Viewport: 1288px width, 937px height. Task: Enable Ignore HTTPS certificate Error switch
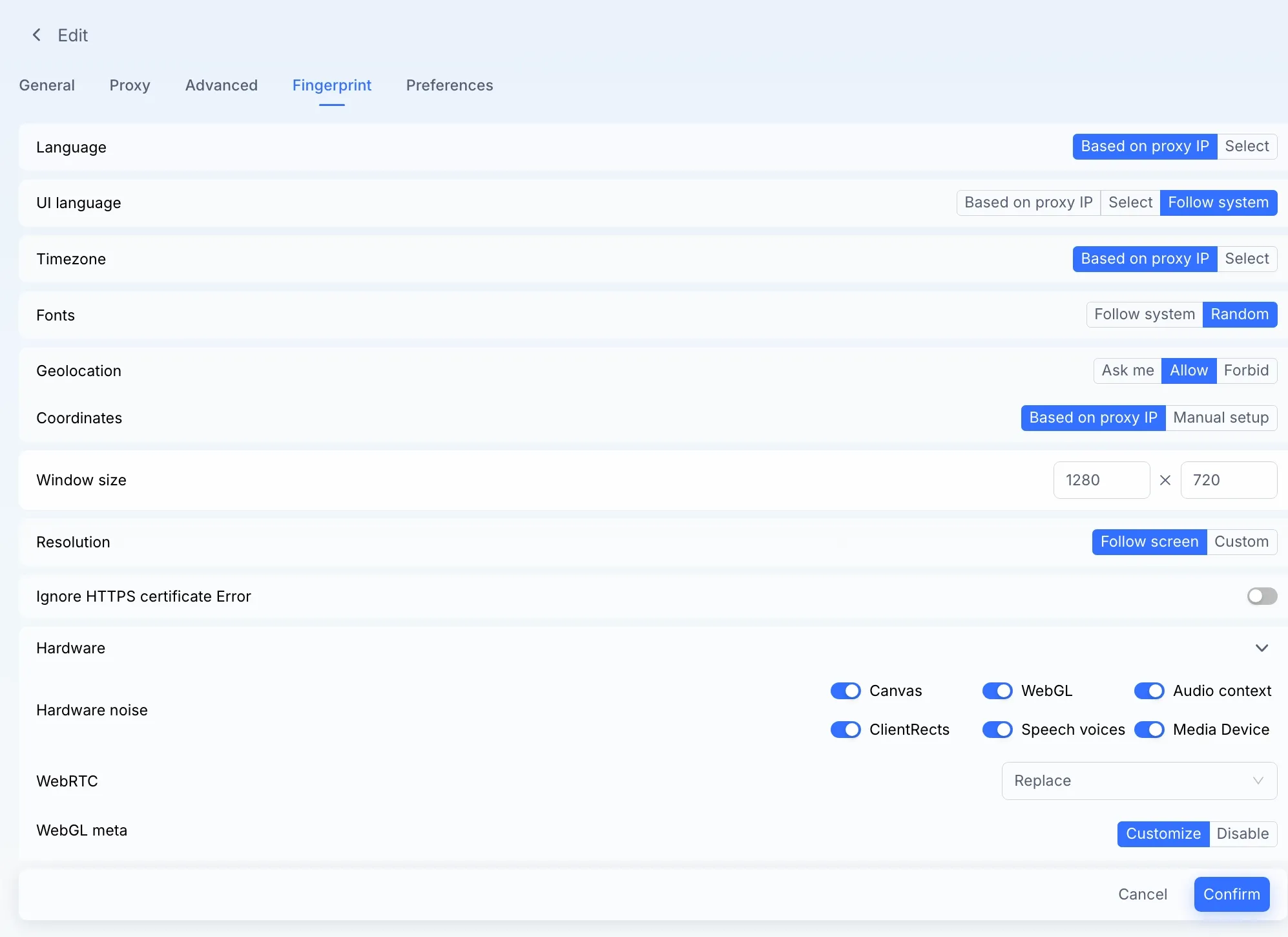[x=1262, y=596]
